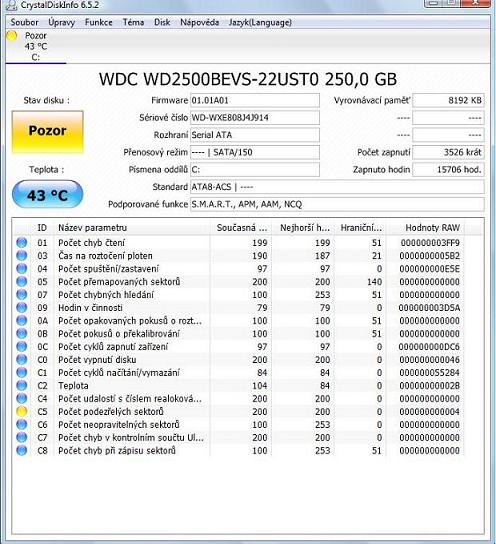Click the status icon for row C2 Teplota
The image size is (496, 544).
tap(22, 385)
